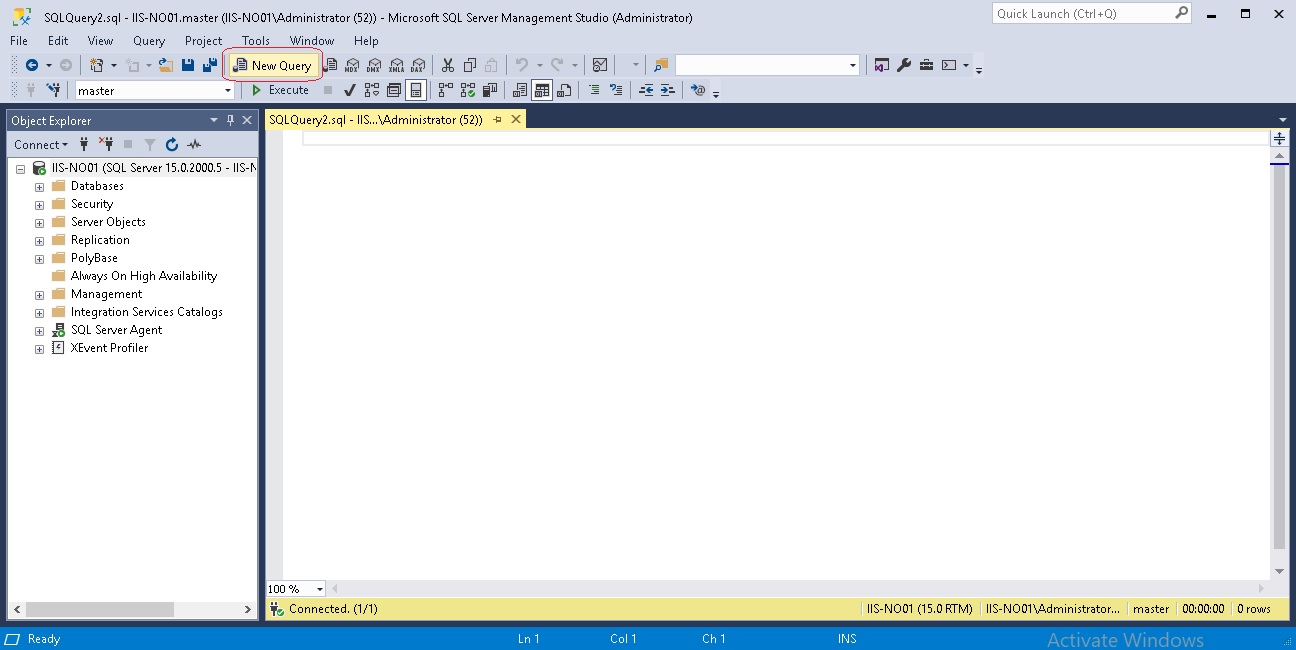Start a new DAX query
Viewport: 1296px width, 650px height.
click(x=418, y=65)
